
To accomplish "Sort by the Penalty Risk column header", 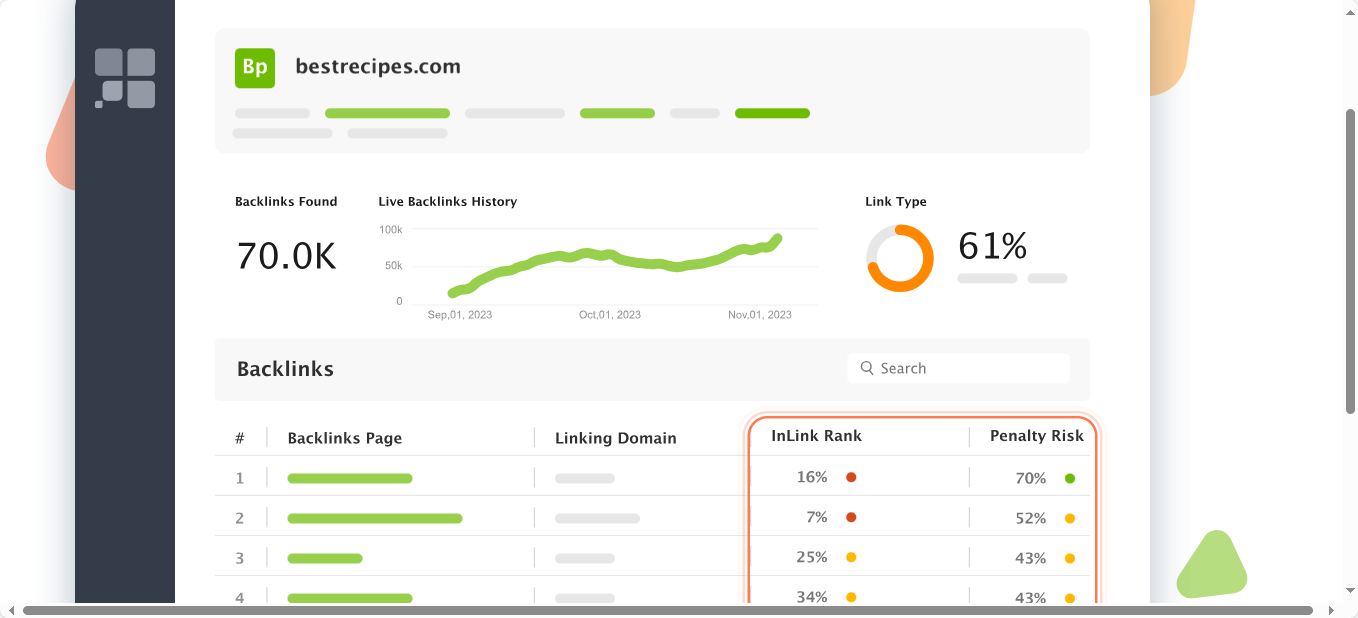I will click(x=1037, y=436).
